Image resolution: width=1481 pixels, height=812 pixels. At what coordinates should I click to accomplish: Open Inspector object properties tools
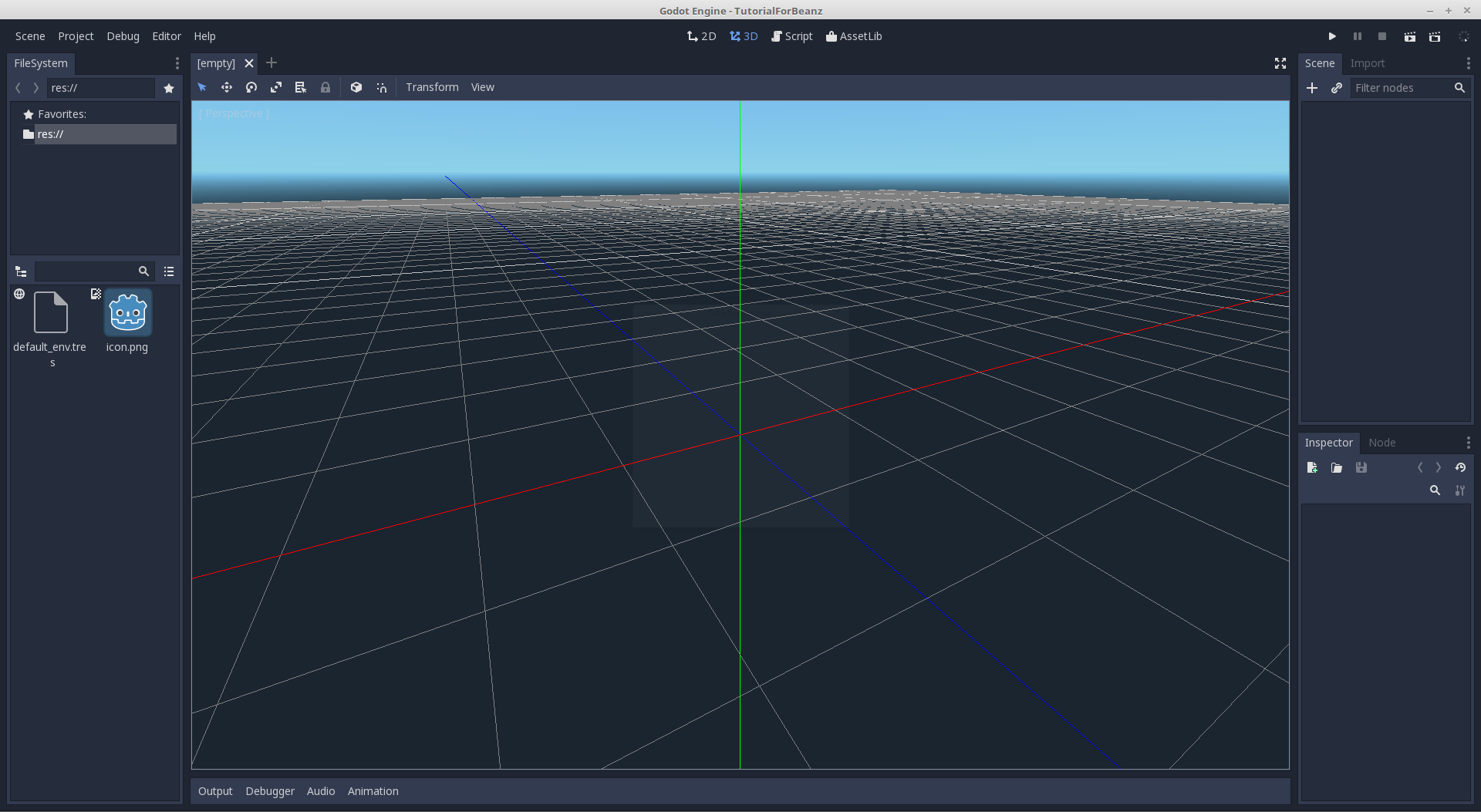tap(1460, 490)
